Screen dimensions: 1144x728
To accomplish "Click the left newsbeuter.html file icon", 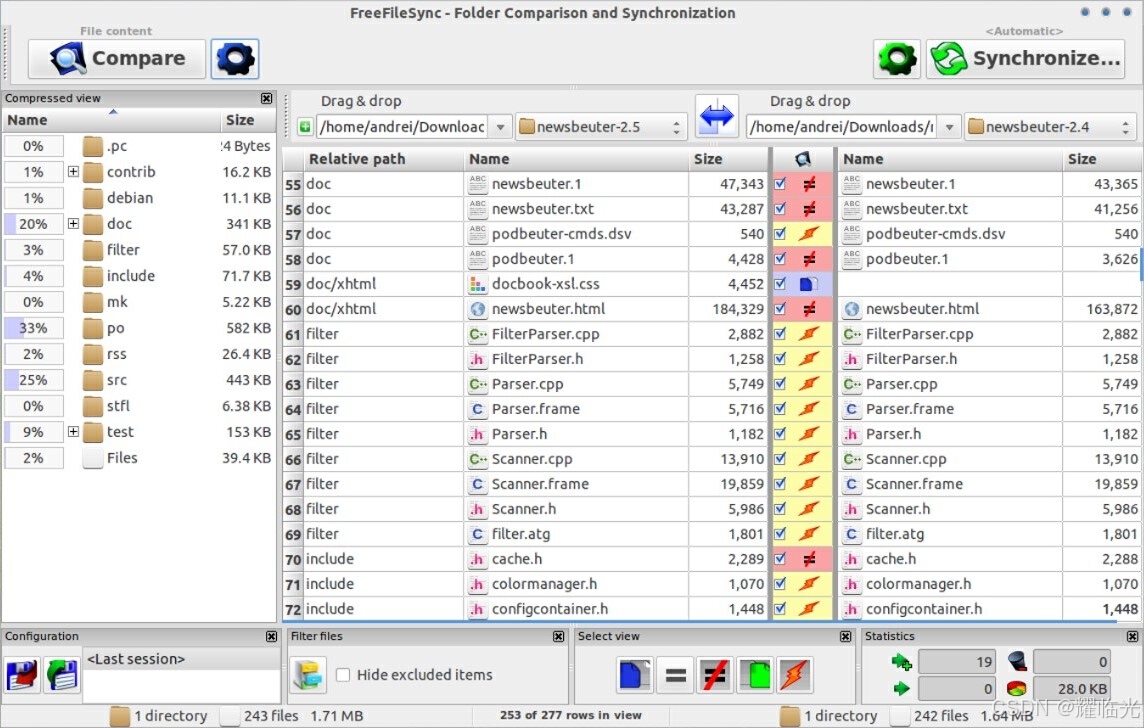I will pos(477,309).
